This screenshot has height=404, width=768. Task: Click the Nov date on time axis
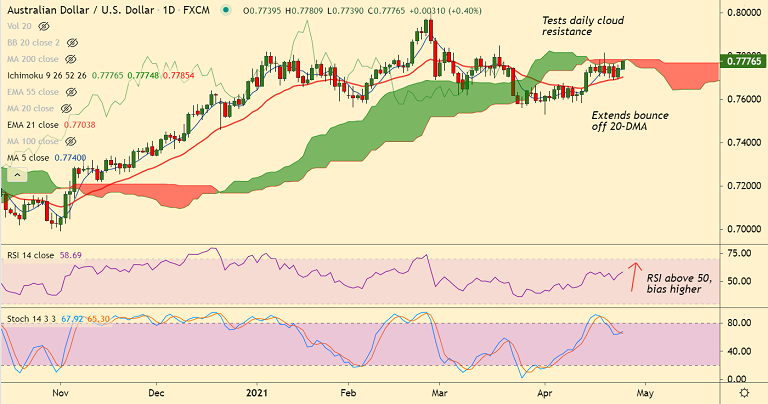coord(60,393)
